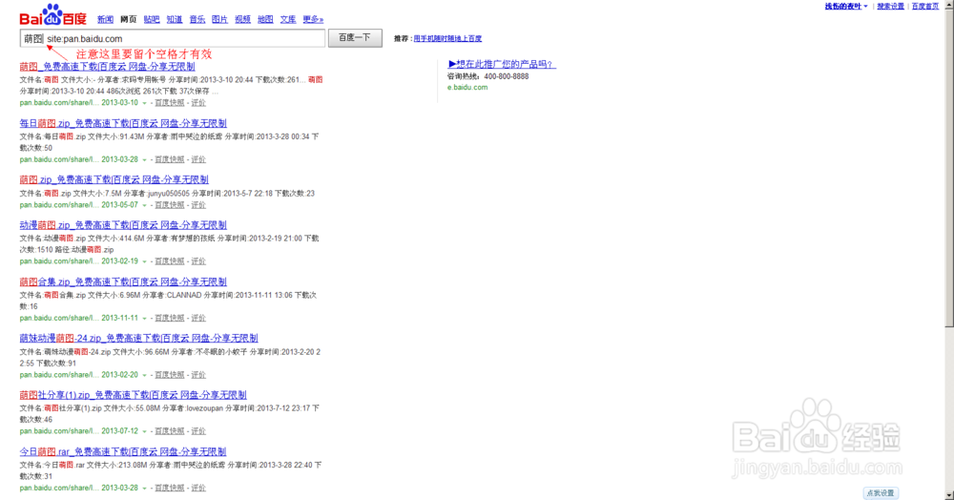Expand the arrow beside date 2013-03-10
Image resolution: width=954 pixels, height=500 pixels.
(144, 103)
